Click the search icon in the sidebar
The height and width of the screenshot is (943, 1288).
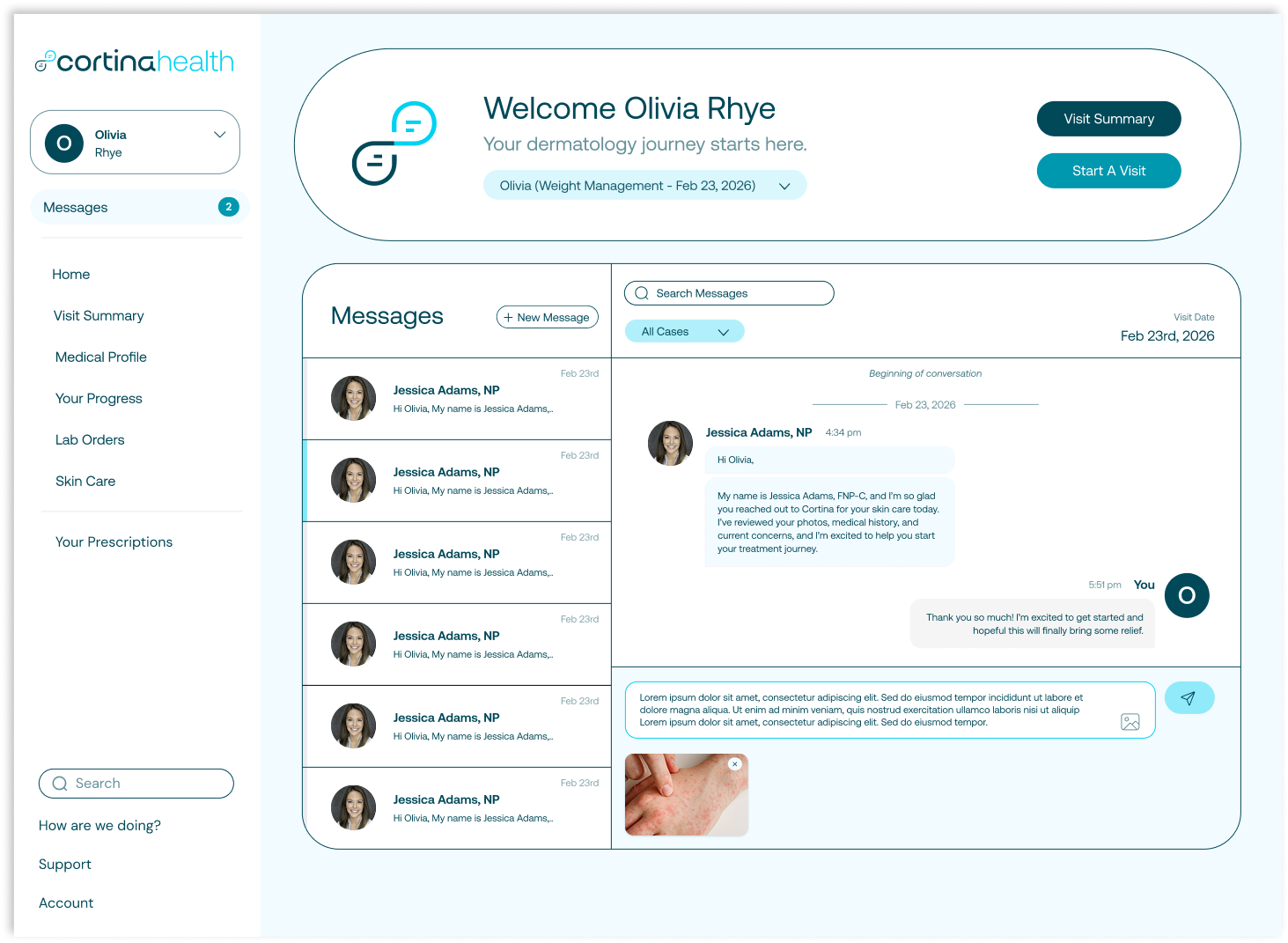[x=60, y=784]
